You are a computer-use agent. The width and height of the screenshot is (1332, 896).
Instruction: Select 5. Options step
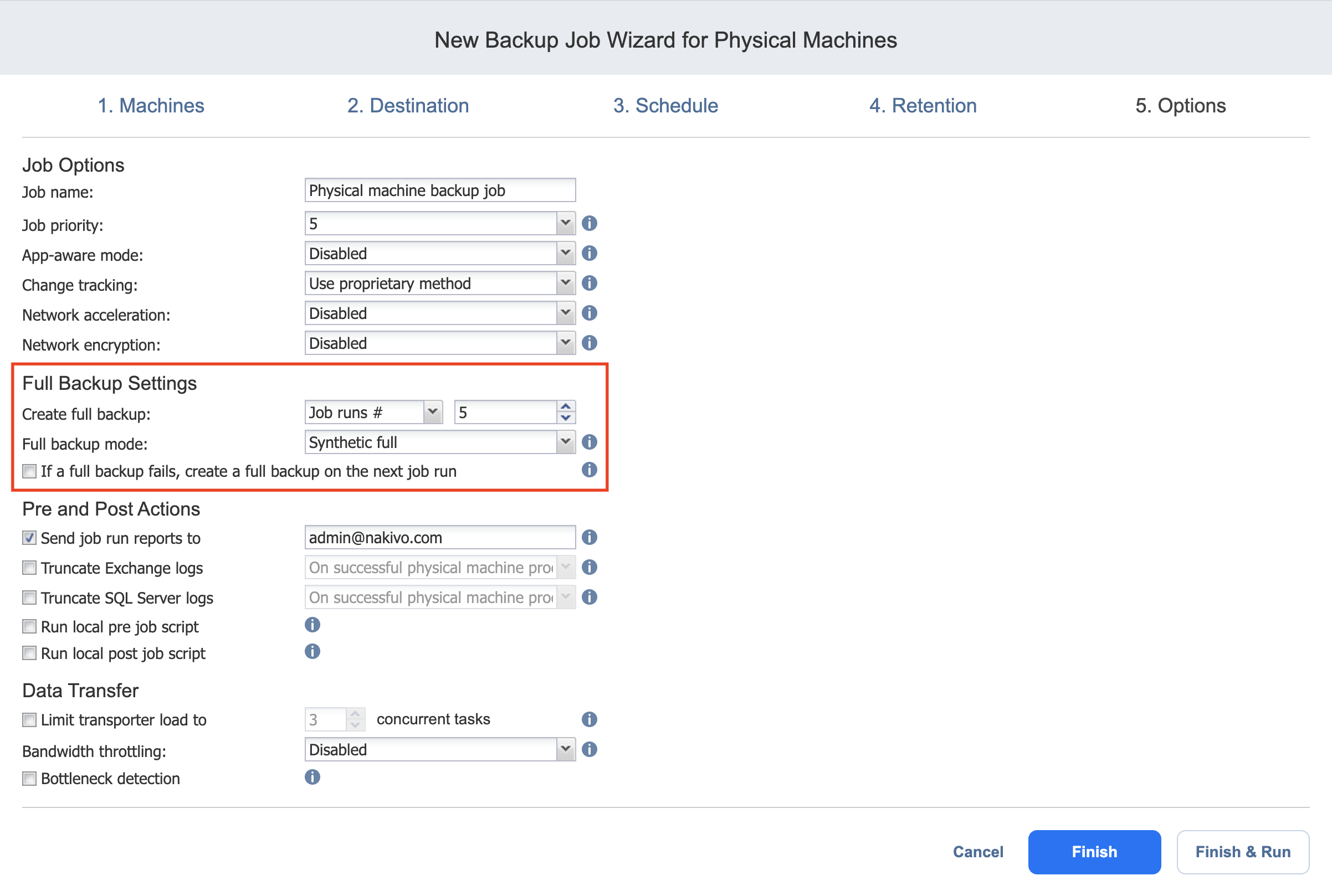1181,106
